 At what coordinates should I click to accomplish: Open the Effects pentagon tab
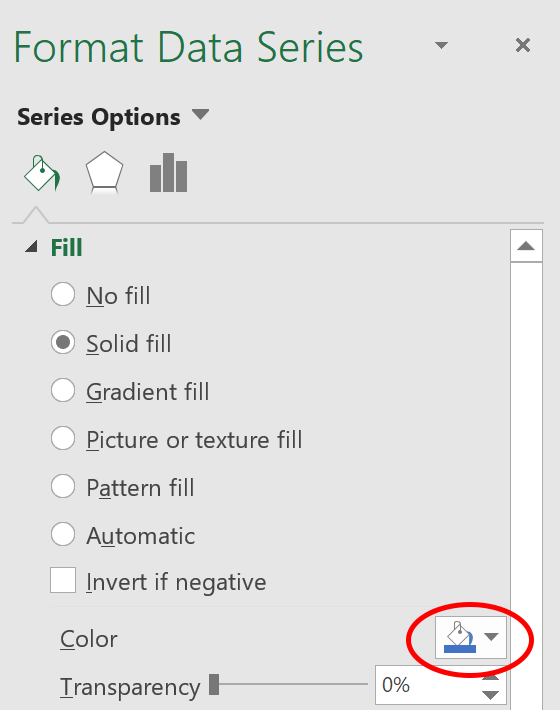[x=104, y=173]
